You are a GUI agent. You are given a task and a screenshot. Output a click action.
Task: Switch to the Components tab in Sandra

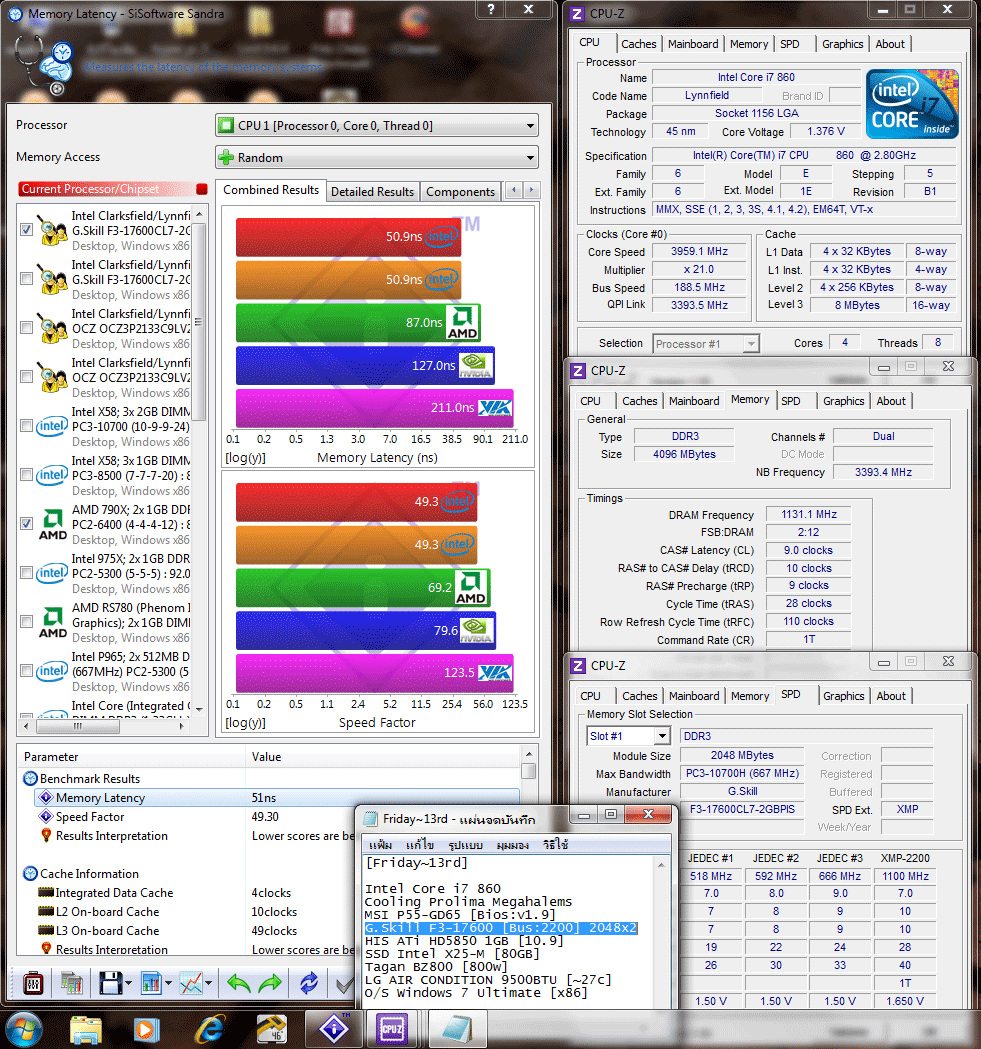click(x=460, y=191)
